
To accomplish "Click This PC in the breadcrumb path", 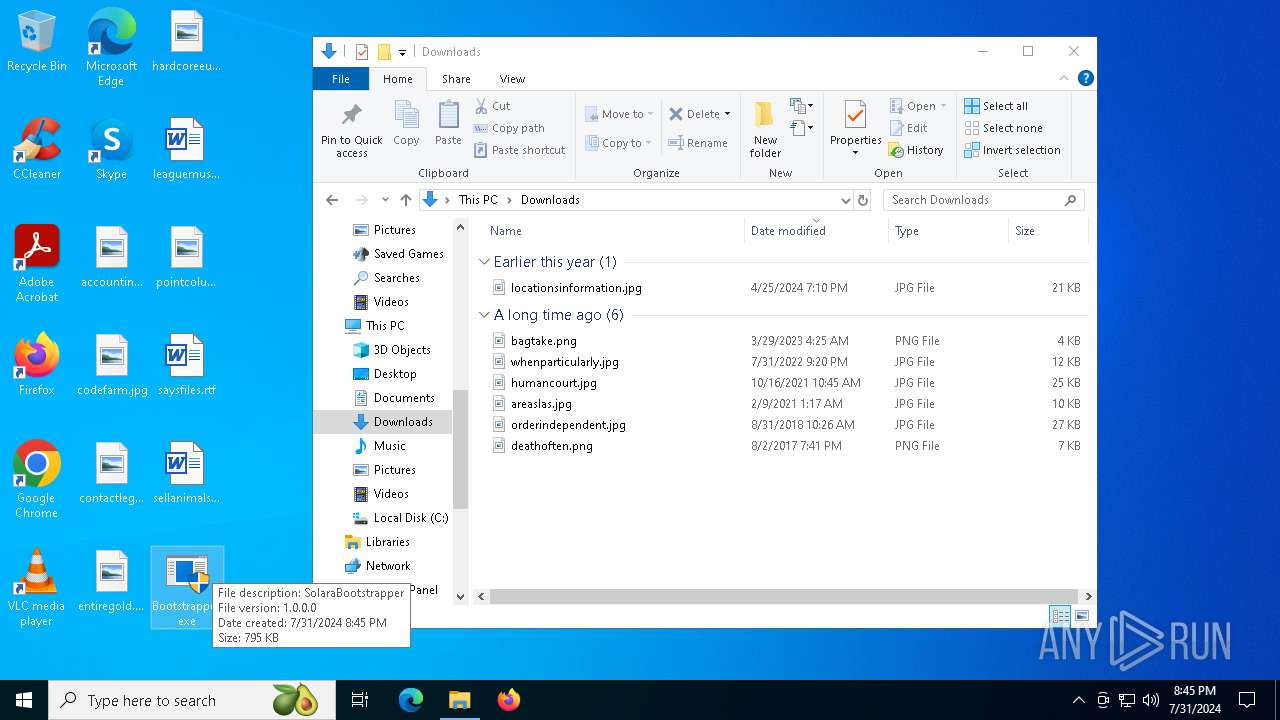I will (478, 200).
